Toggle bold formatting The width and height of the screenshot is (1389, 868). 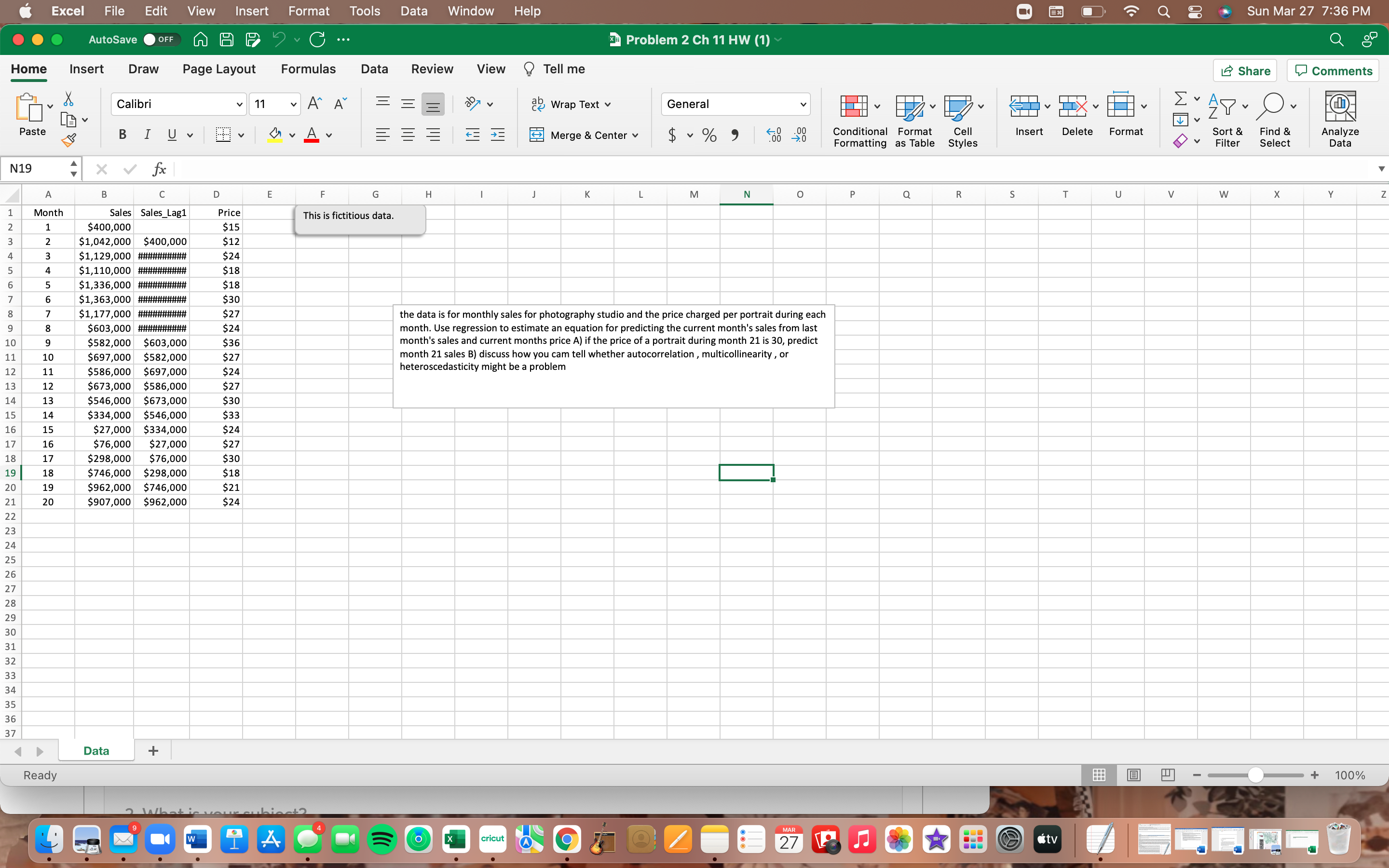[x=122, y=135]
